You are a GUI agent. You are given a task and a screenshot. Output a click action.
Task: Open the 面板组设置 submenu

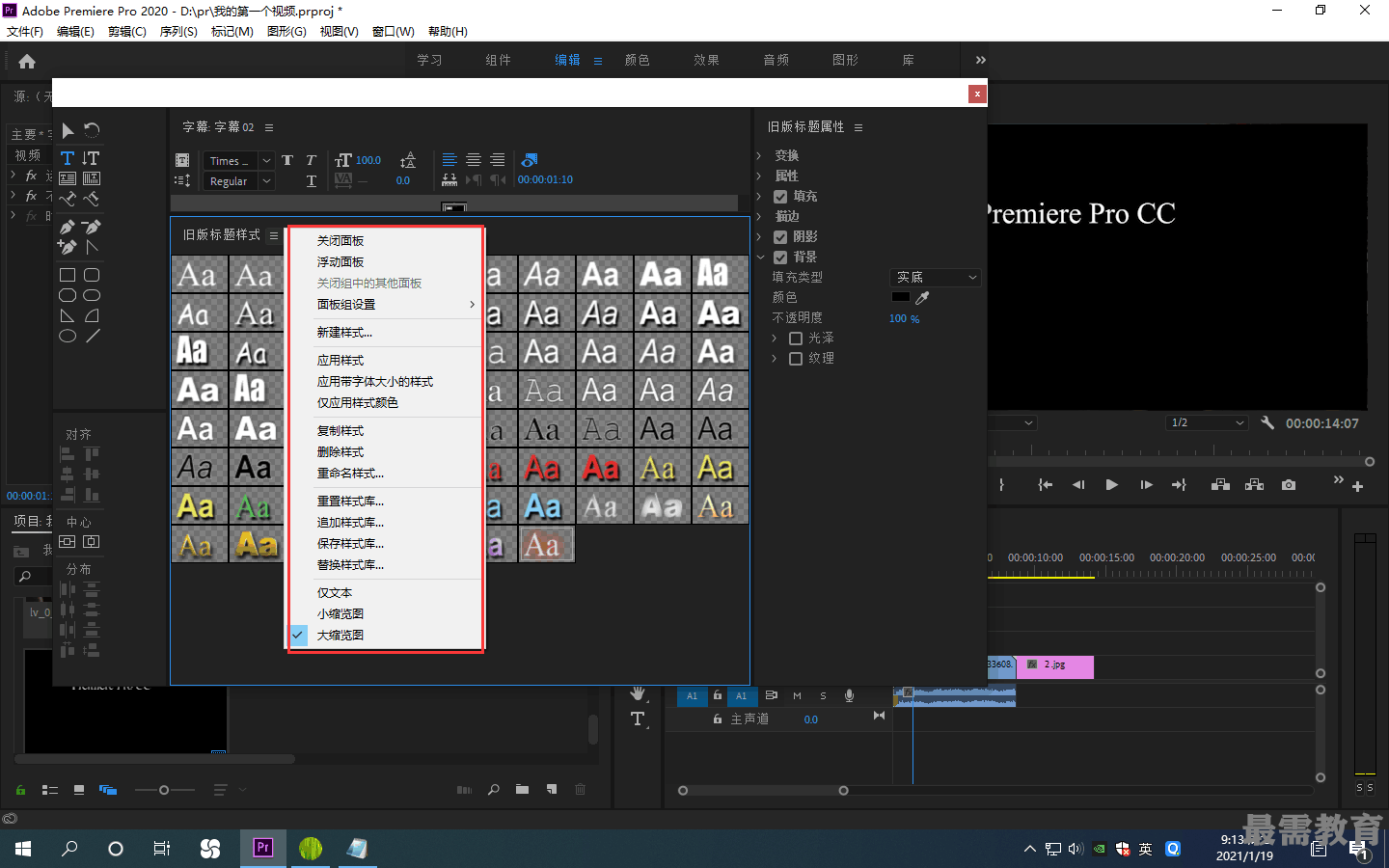click(386, 305)
